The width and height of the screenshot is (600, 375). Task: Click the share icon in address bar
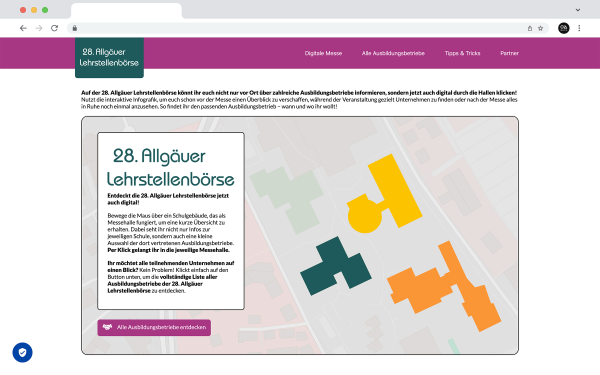530,28
